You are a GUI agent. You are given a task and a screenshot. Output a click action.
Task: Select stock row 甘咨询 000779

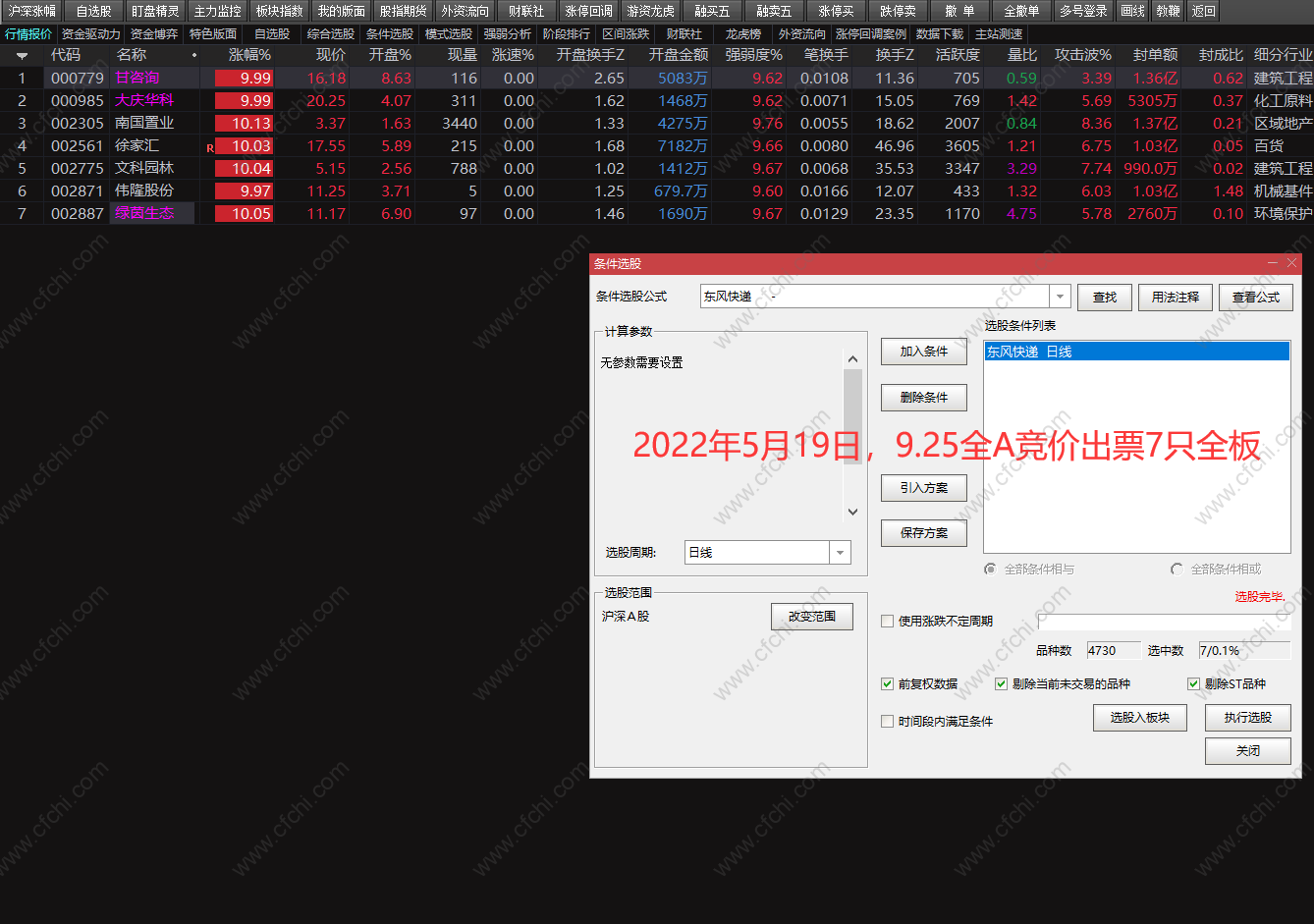pos(657,78)
